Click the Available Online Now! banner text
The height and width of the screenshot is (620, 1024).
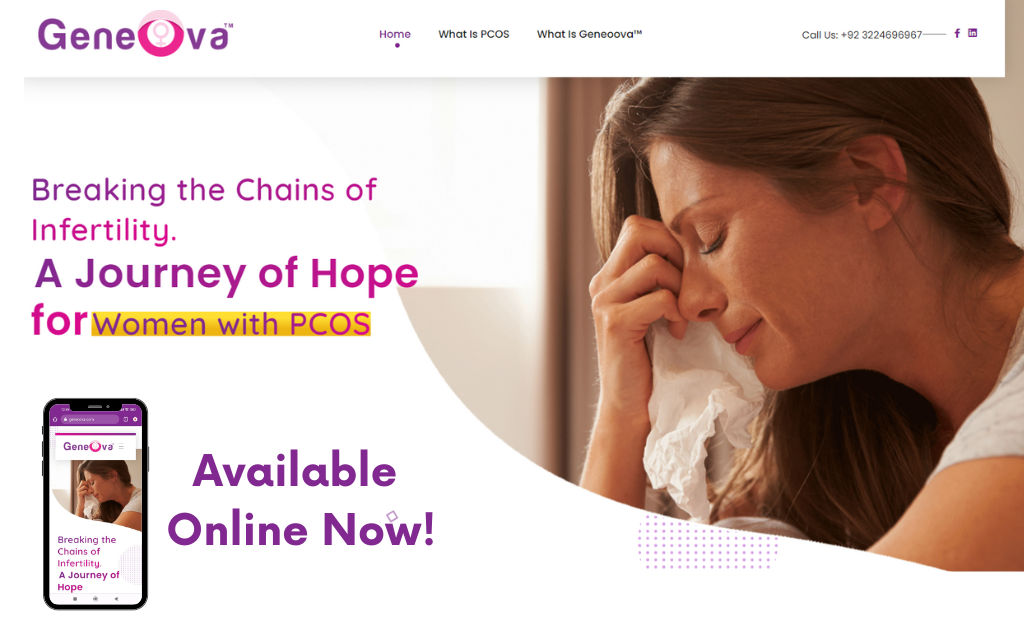pos(300,500)
